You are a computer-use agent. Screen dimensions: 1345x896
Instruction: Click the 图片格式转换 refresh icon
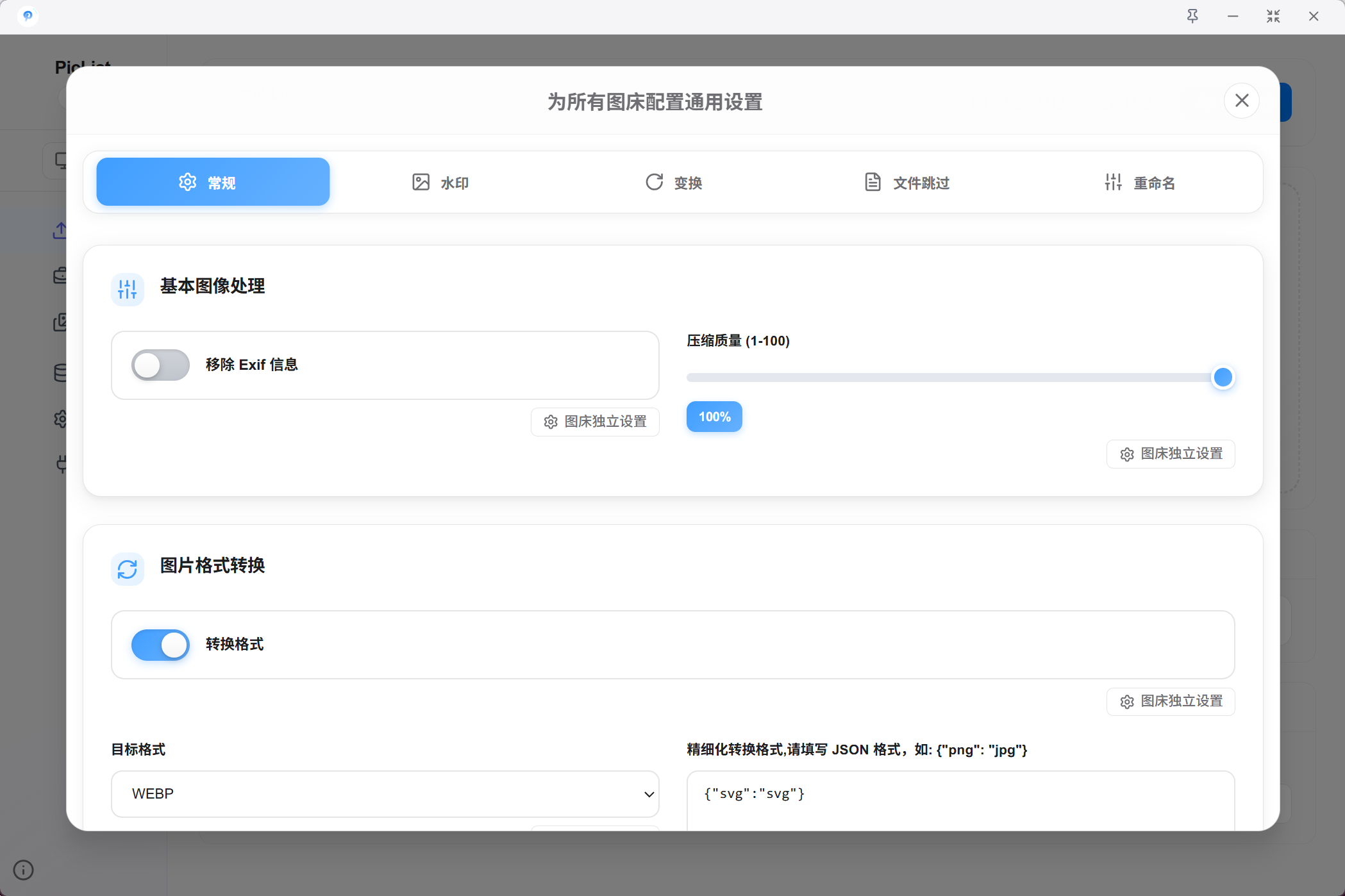click(128, 568)
